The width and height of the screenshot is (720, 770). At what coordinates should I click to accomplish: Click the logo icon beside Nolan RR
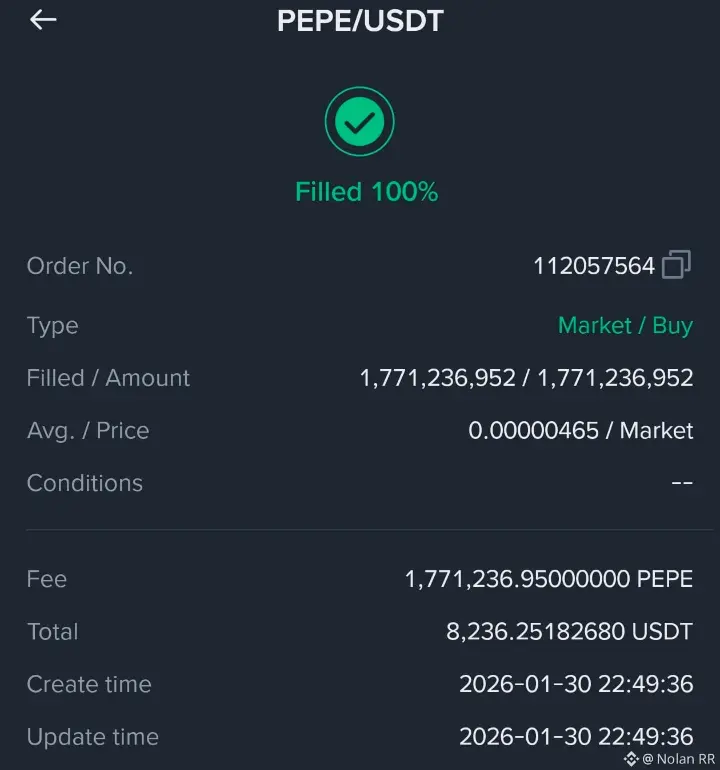click(631, 759)
